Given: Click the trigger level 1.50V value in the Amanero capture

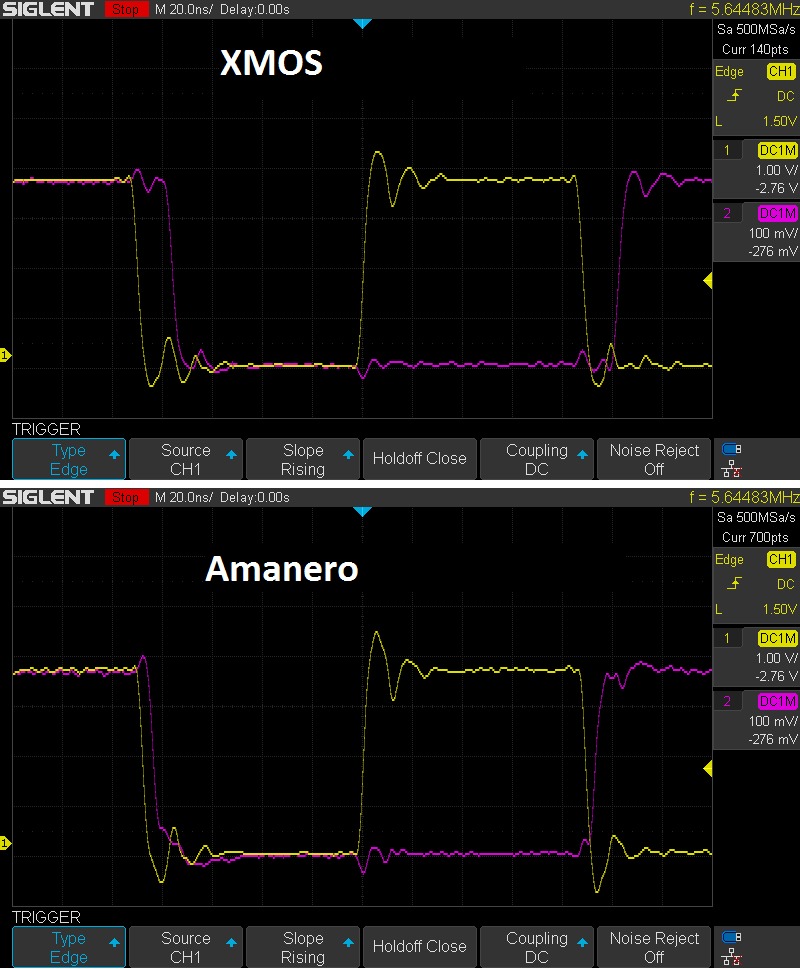Looking at the screenshot, I should pos(780,609).
